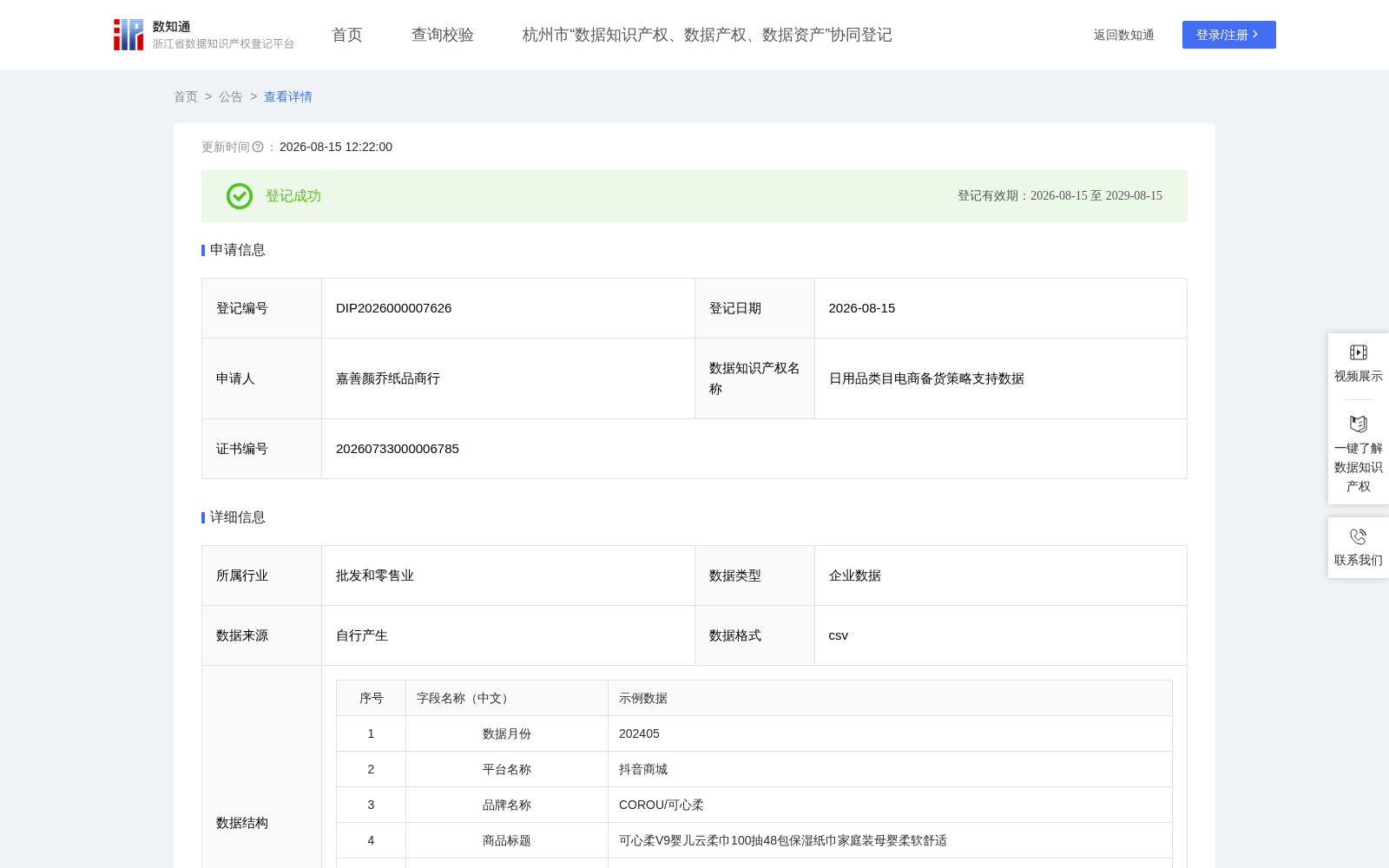Click the 查看详情 breadcrumb
Screen dimensions: 1389x868
[x=288, y=96]
